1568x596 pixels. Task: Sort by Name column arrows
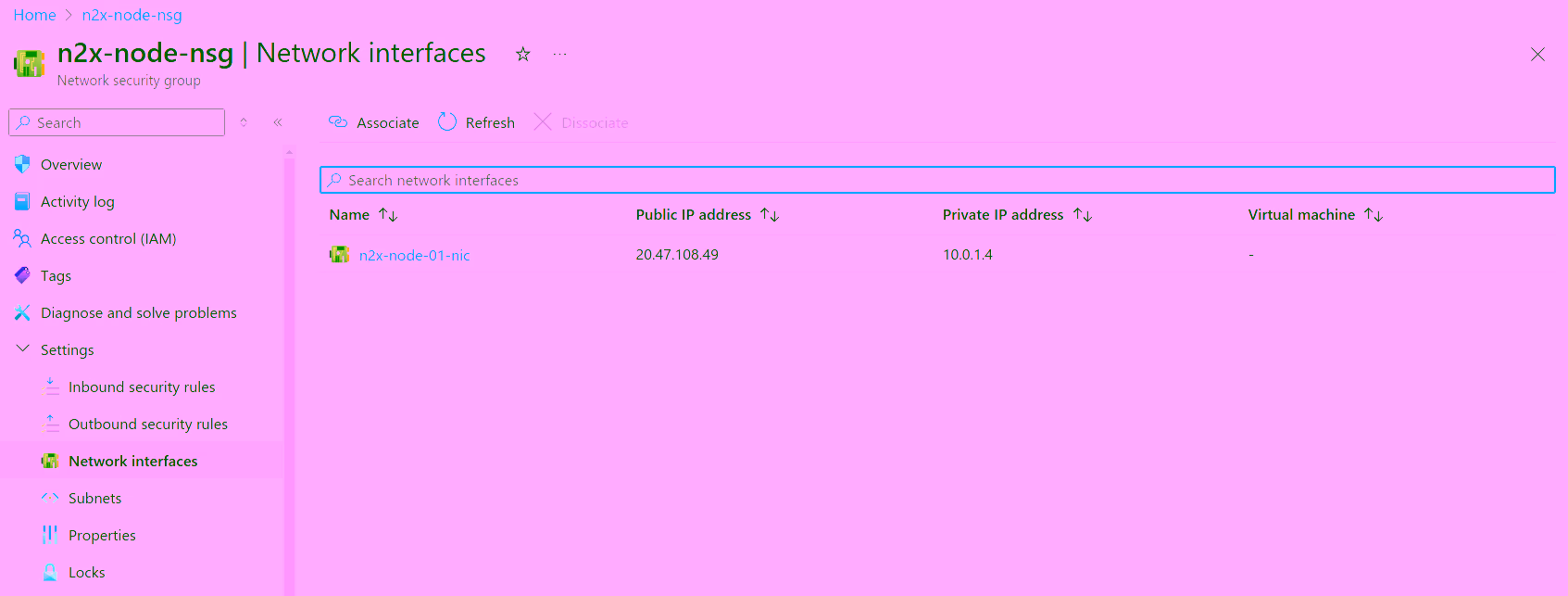pyautogui.click(x=388, y=215)
